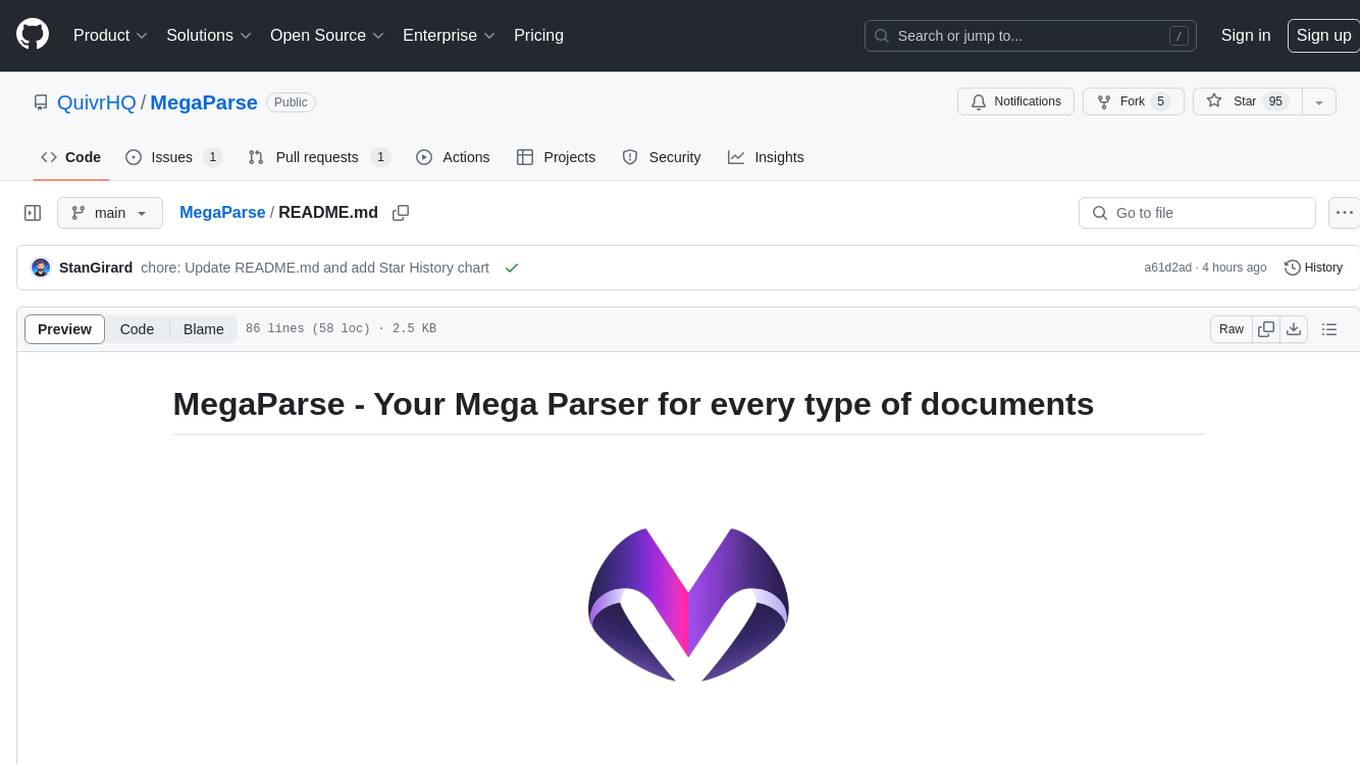Open the file History
This screenshot has height=764, width=1360.
pos(1313,268)
